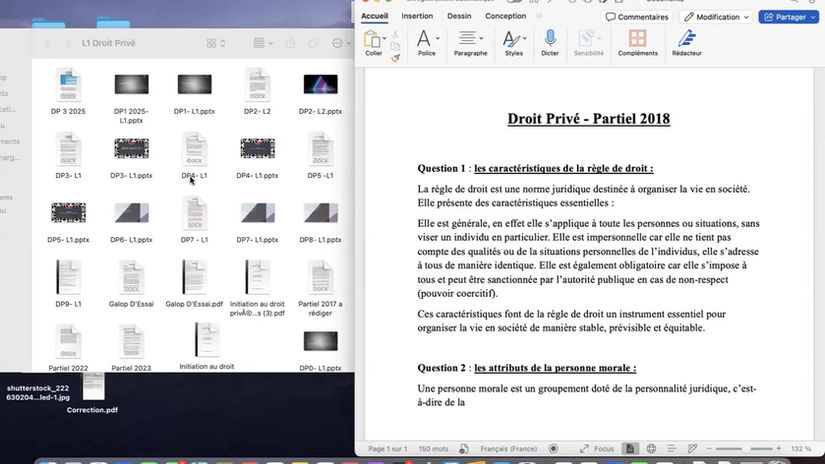
Task: Click Page 1 sur 1 indicator
Action: click(x=387, y=449)
